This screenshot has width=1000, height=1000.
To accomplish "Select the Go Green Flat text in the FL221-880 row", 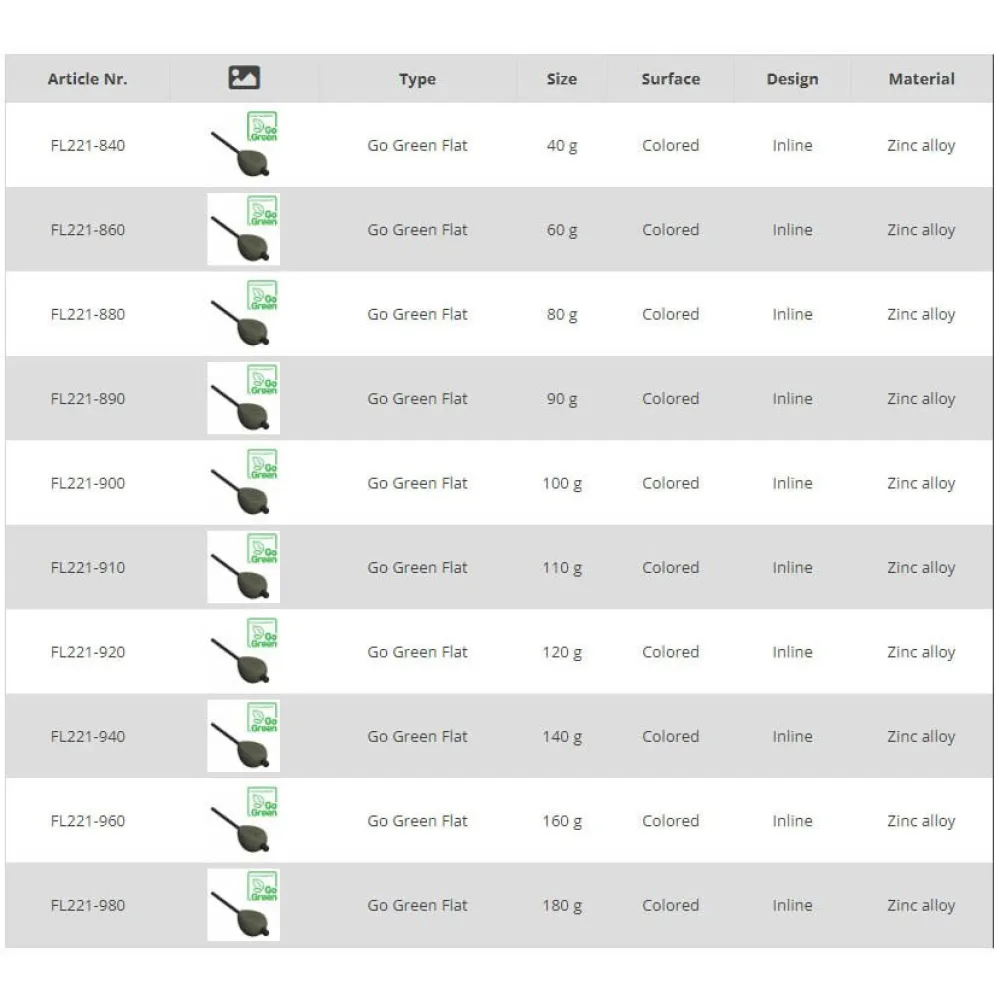I will click(x=417, y=314).
